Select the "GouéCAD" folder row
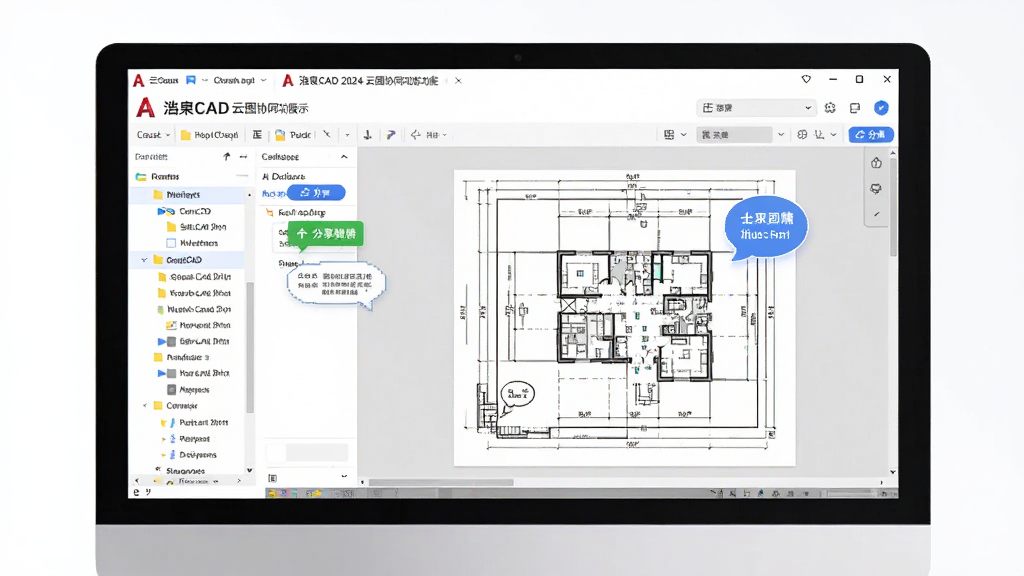 (x=188, y=260)
